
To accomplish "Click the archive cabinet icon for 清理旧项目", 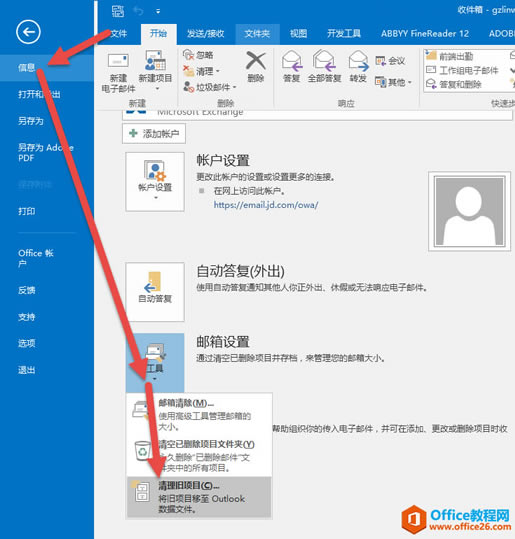I will [x=141, y=491].
